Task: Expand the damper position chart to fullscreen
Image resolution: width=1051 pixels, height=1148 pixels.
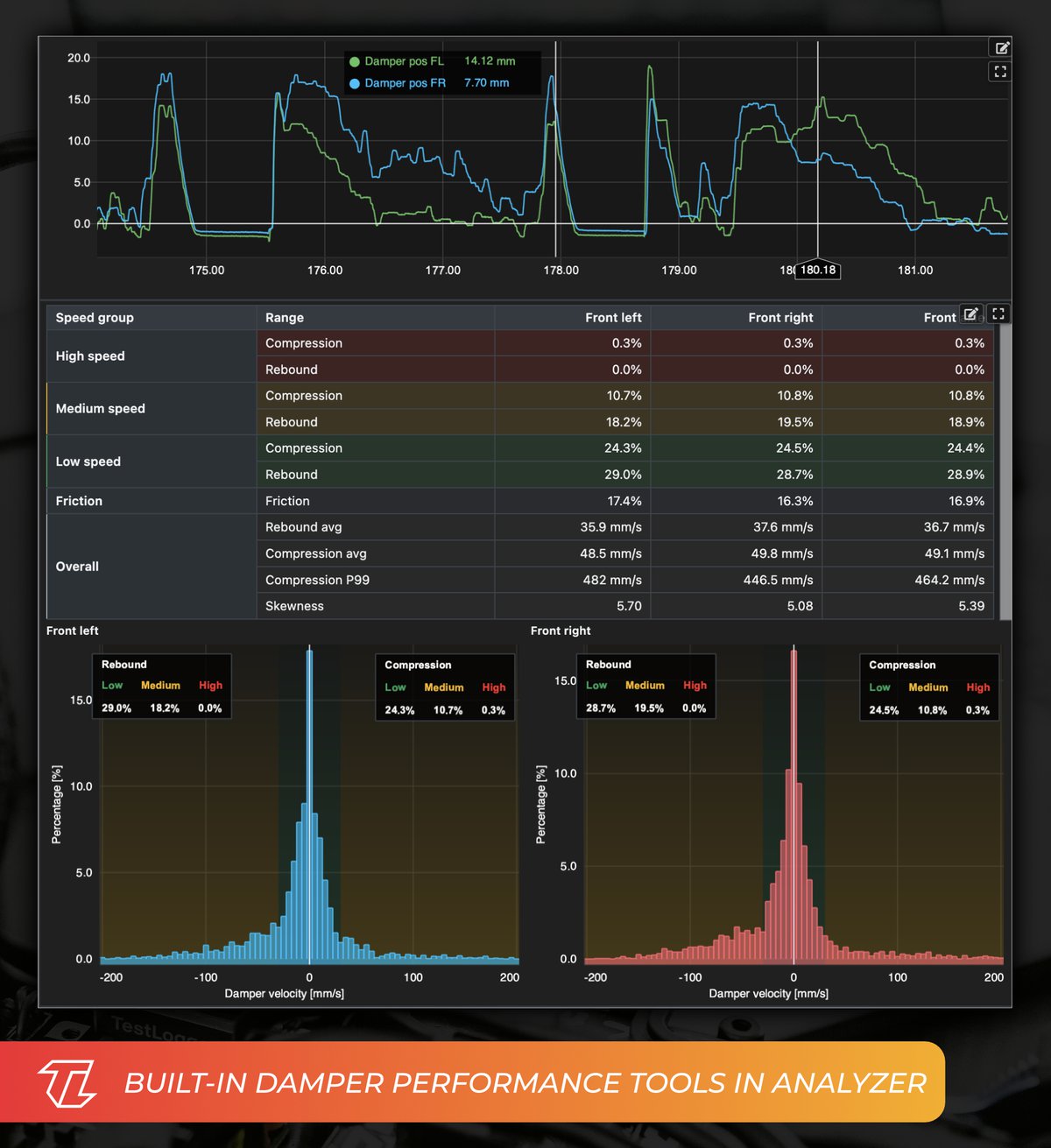Action: pos(1000,72)
